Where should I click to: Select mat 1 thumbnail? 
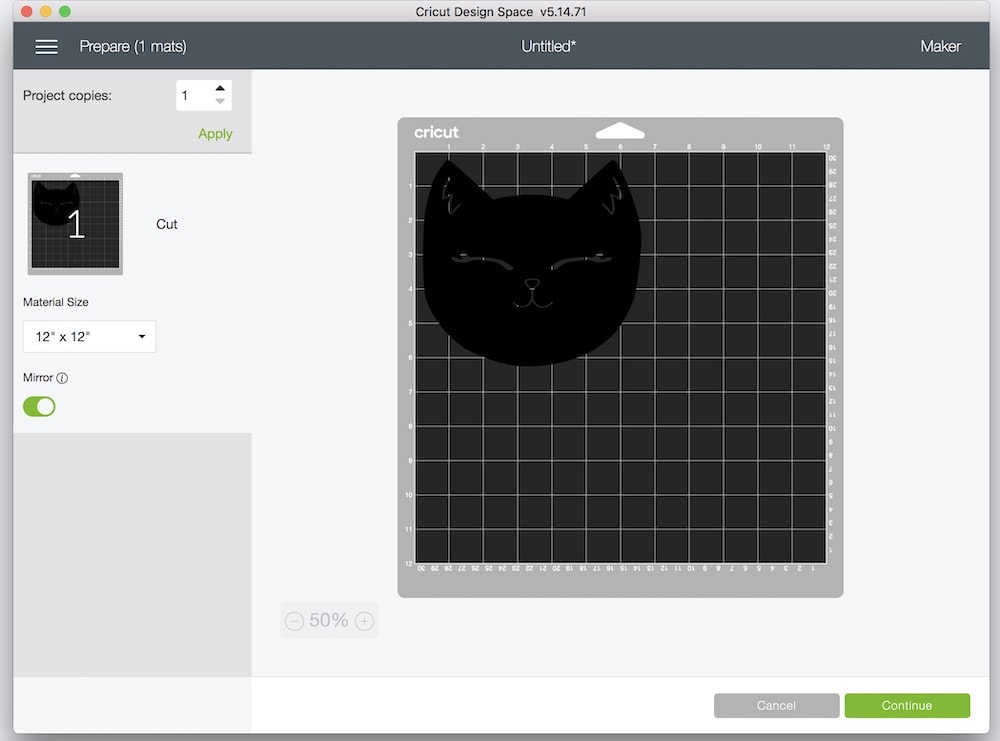point(75,224)
